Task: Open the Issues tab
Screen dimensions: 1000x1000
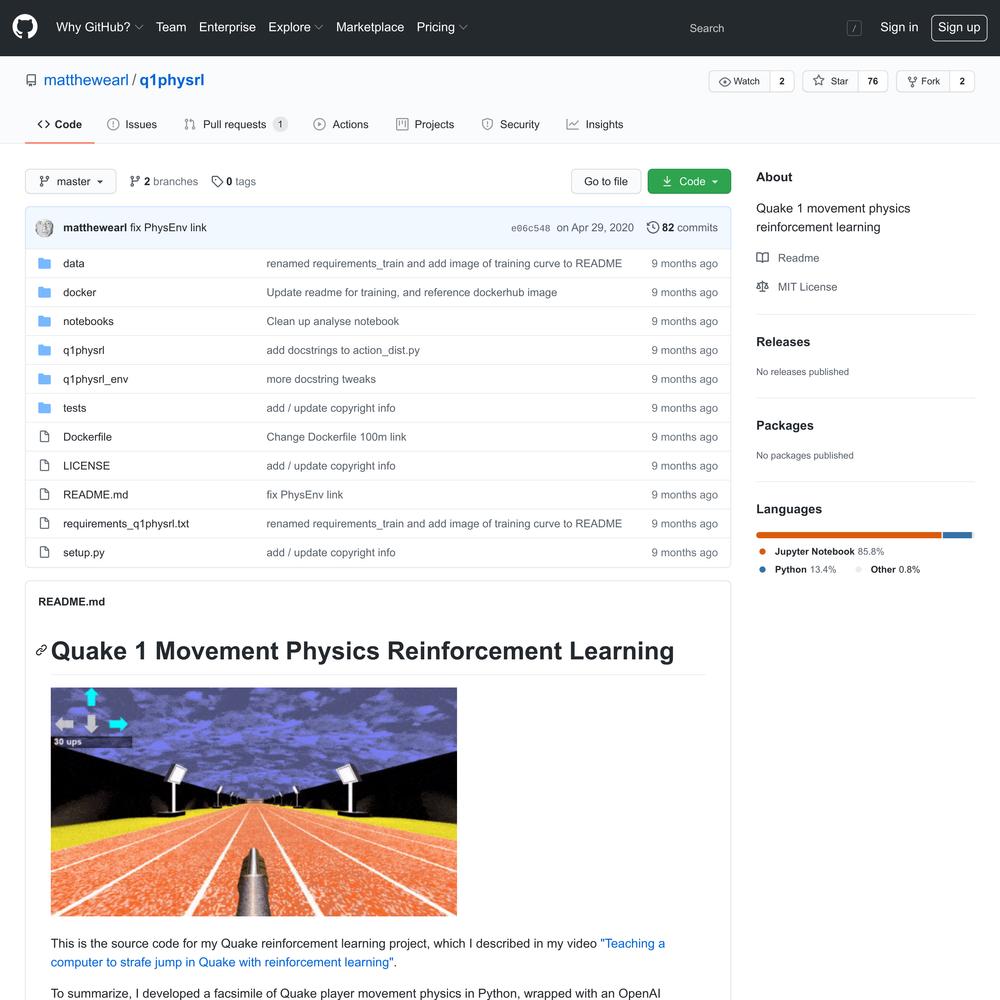Action: coord(131,124)
